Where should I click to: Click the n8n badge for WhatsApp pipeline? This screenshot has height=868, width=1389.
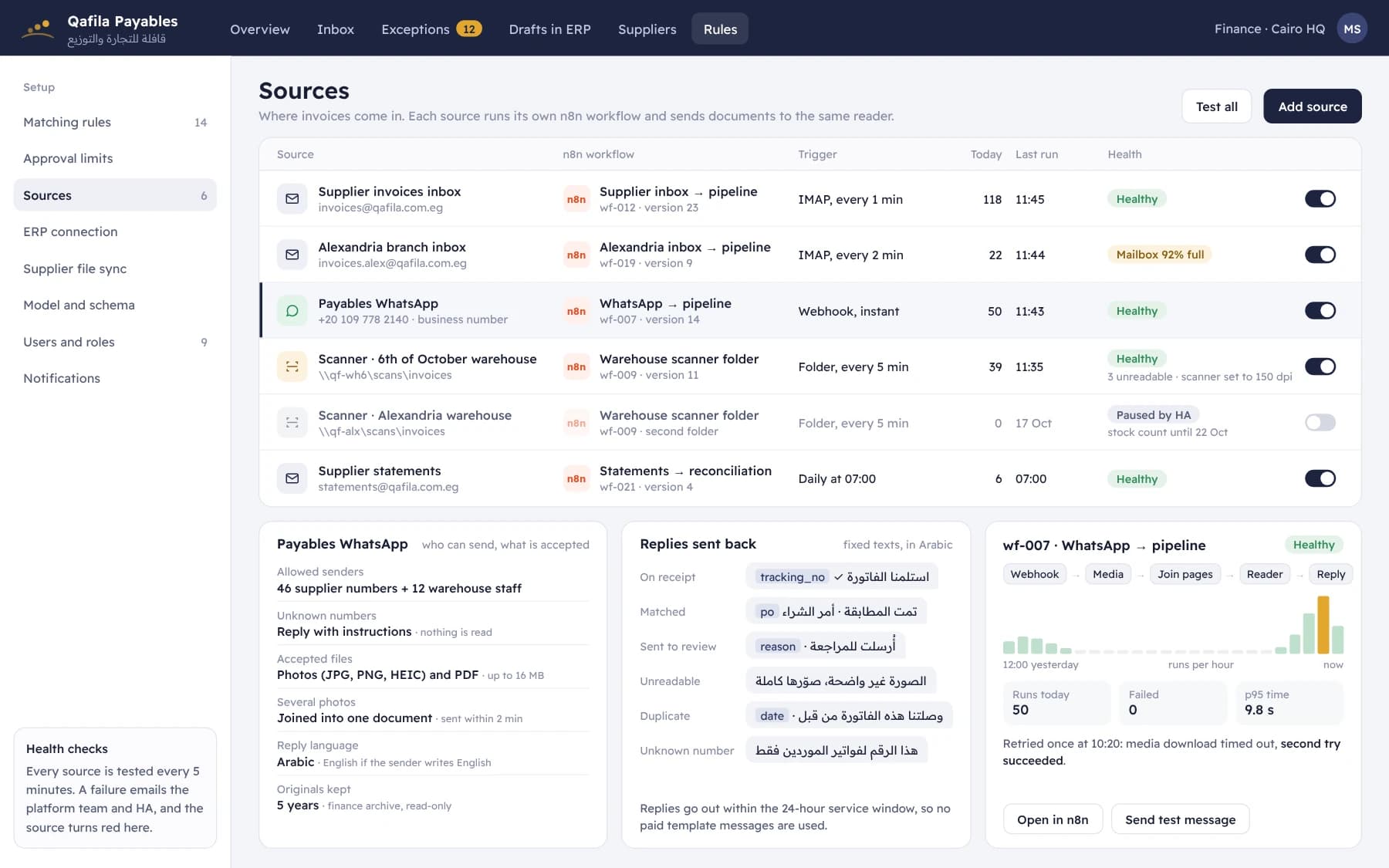click(x=576, y=311)
